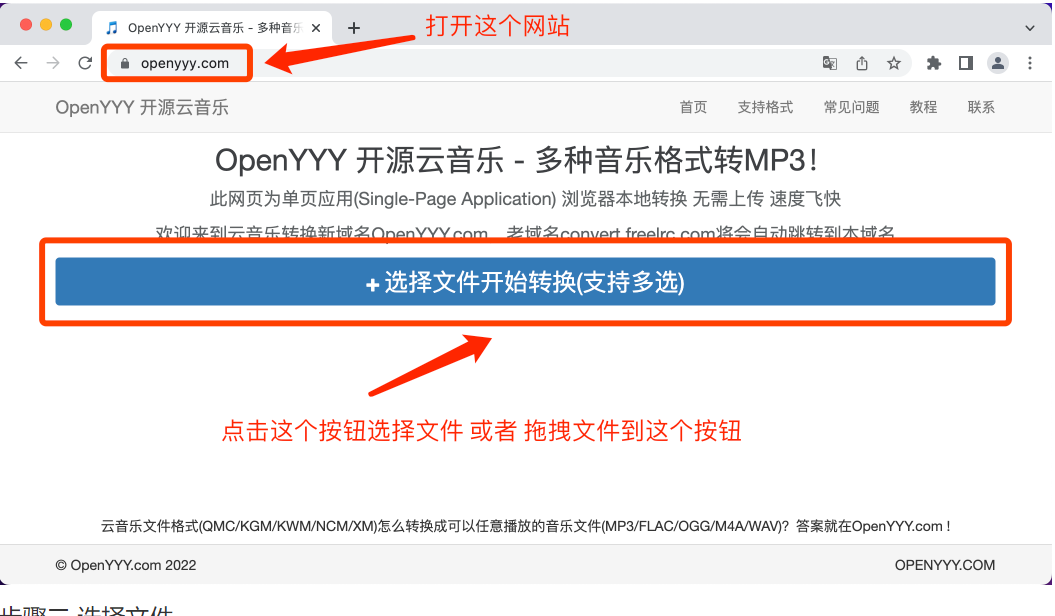Open a new tab with plus icon
1055x616 pixels.
coord(354,28)
